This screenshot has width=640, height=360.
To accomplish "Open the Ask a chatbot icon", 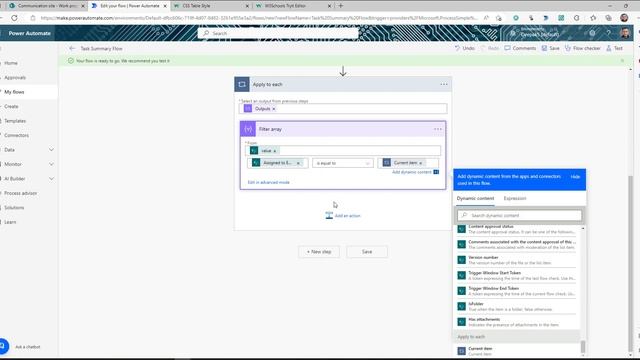I will pyautogui.click(x=3, y=347).
